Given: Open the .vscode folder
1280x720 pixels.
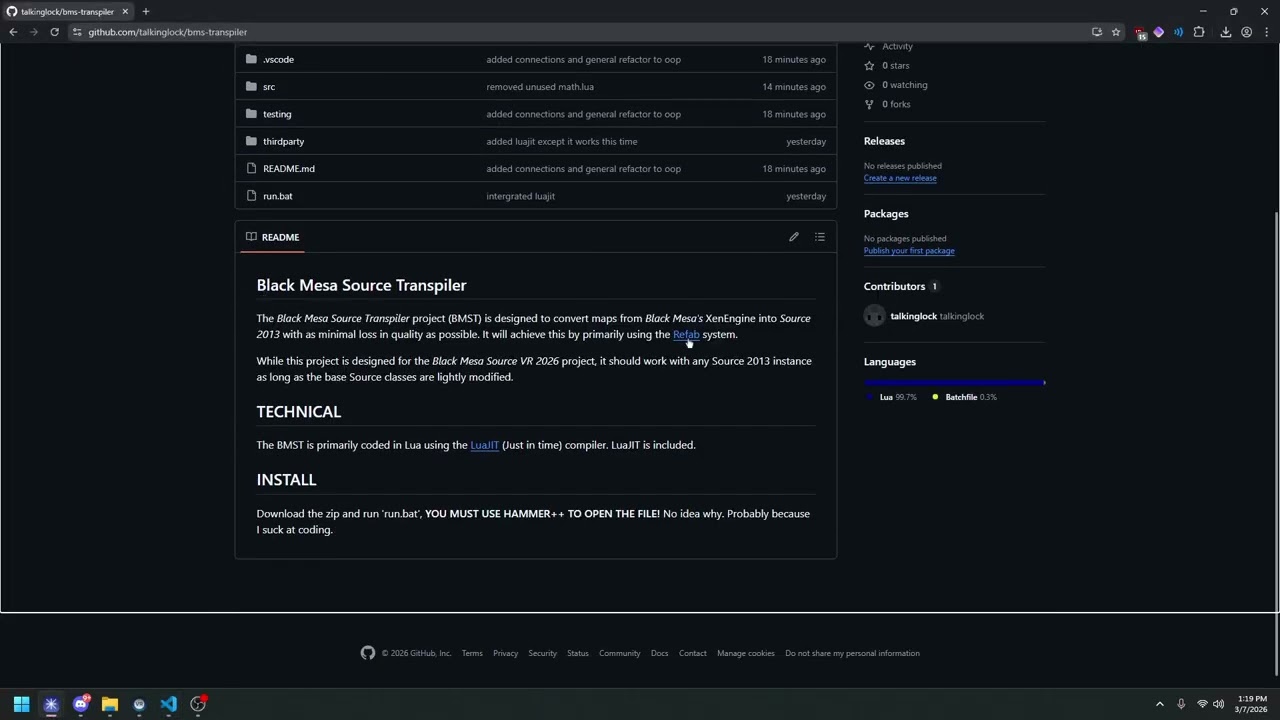Looking at the screenshot, I should pos(278,59).
